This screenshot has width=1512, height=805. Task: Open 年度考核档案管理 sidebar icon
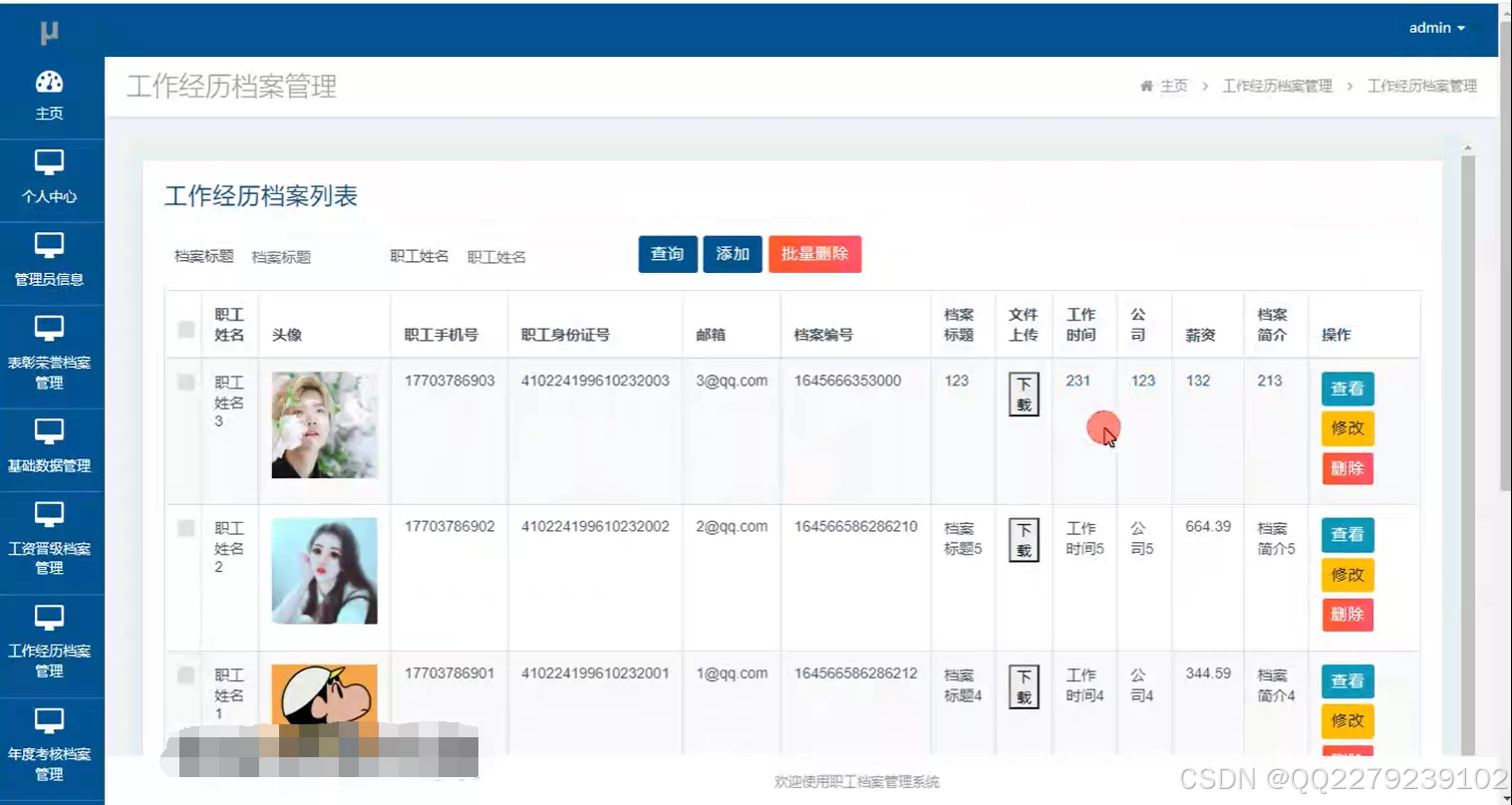[49, 720]
